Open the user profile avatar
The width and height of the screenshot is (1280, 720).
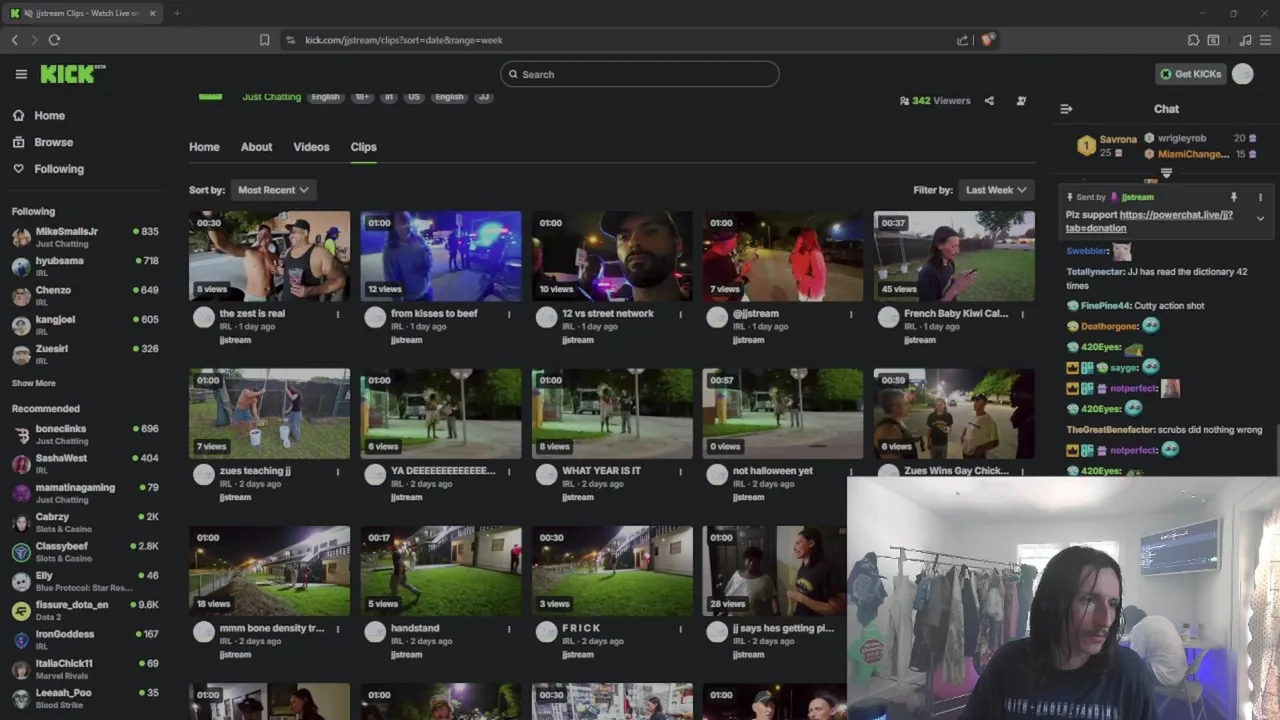click(1242, 74)
